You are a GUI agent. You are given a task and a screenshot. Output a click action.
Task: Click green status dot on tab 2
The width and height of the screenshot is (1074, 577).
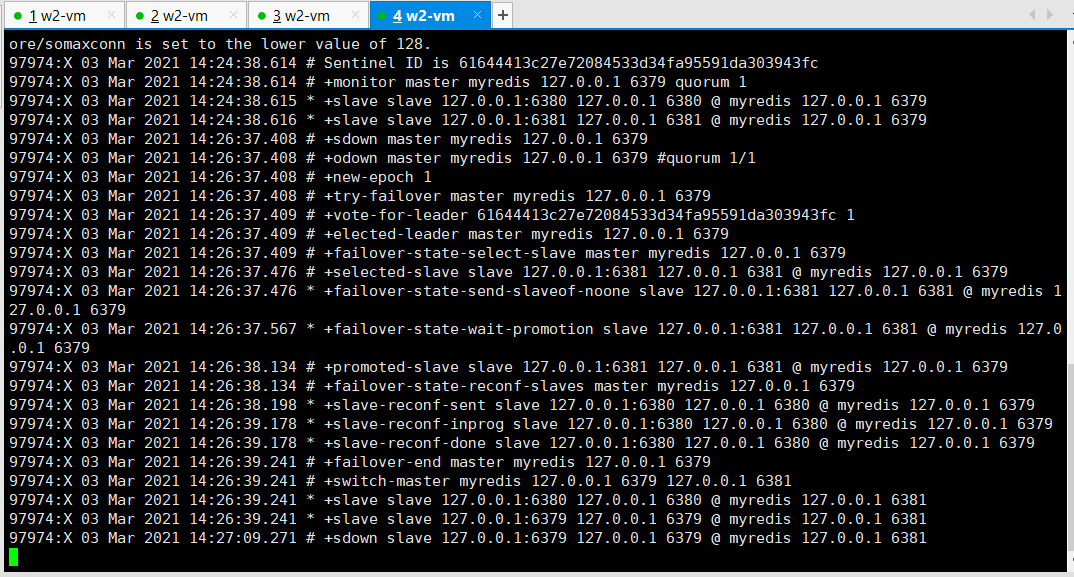[139, 16]
